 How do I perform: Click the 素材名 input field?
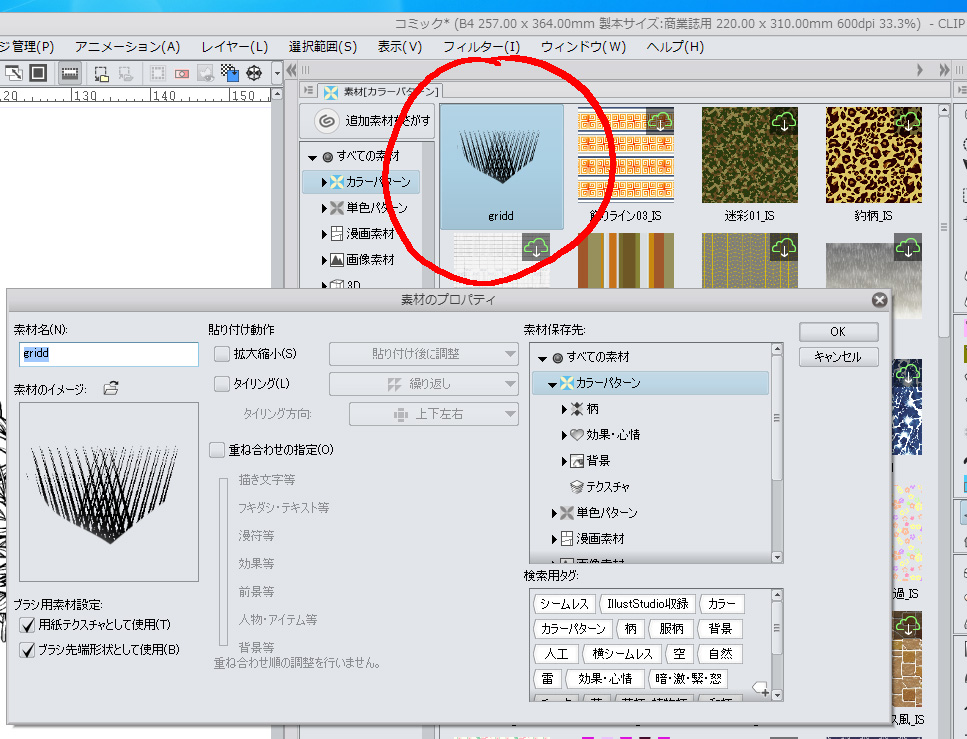pyautogui.click(x=109, y=354)
